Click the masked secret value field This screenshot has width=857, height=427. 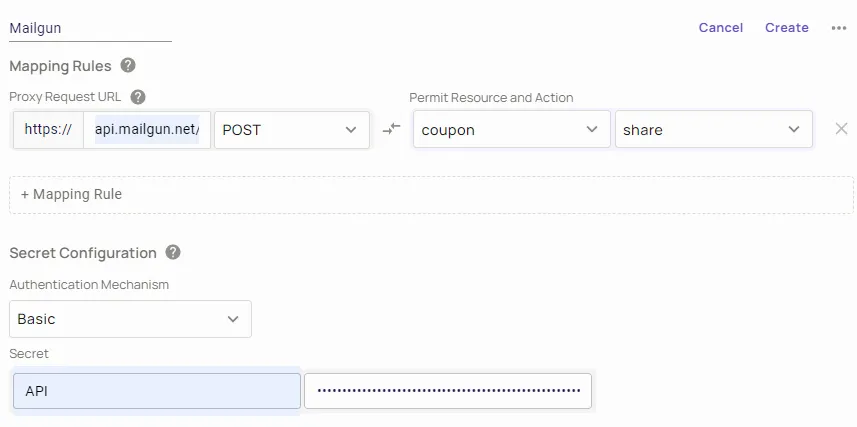(x=447, y=391)
